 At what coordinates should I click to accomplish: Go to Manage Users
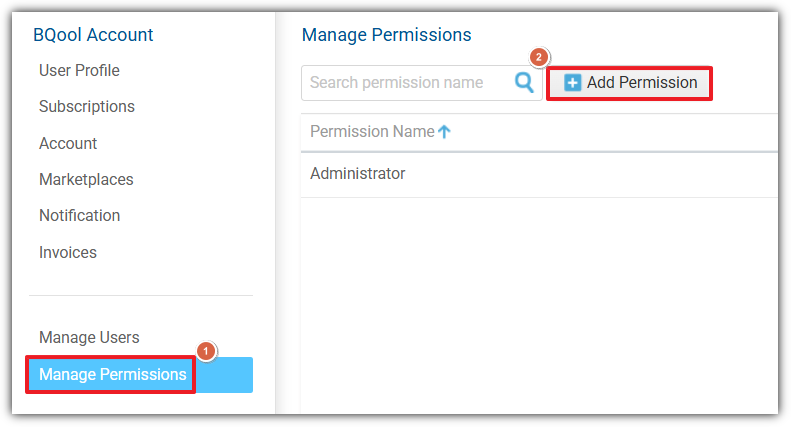coord(89,337)
